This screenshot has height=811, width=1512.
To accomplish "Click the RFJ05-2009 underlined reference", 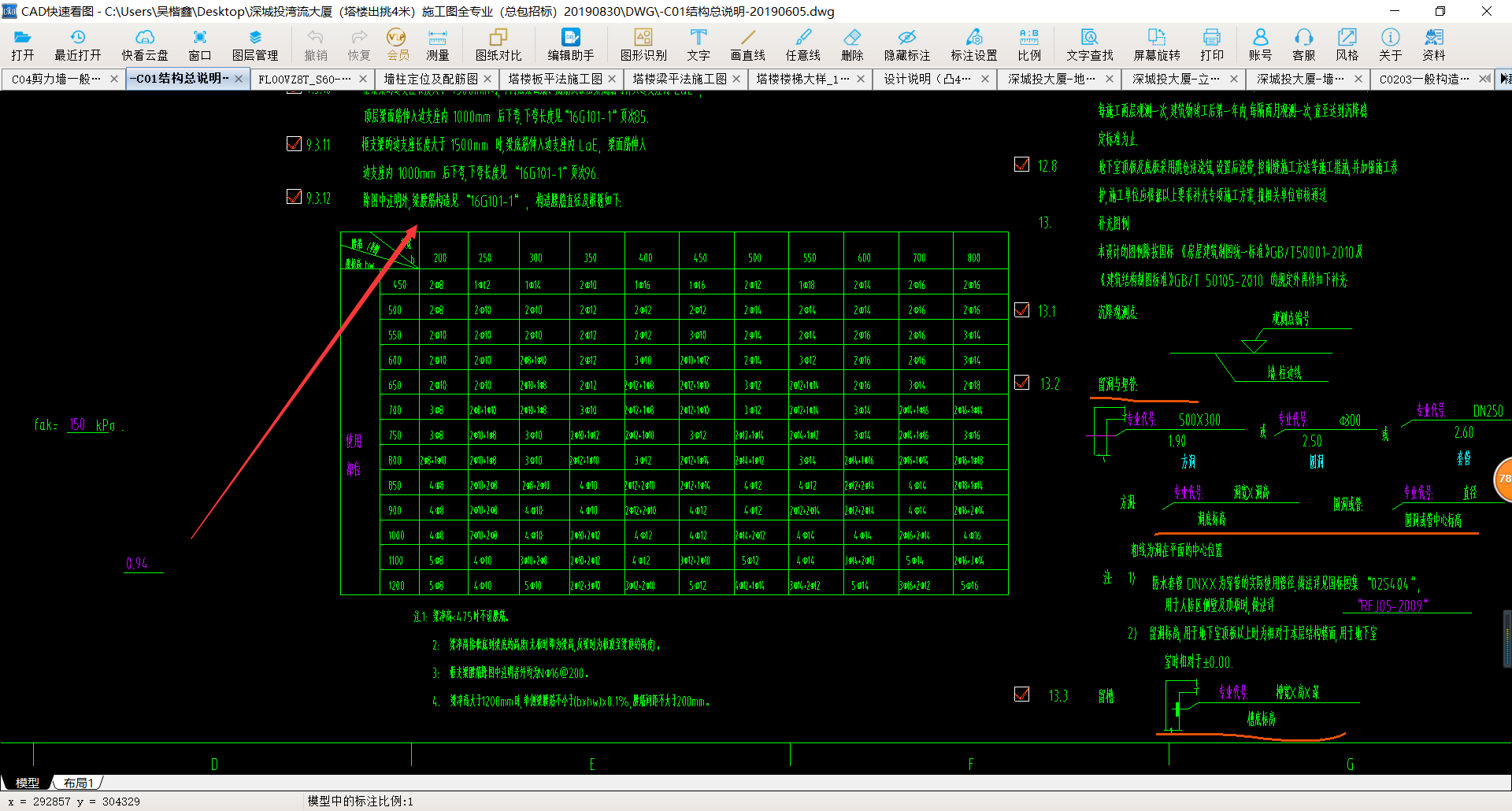I will (1392, 605).
